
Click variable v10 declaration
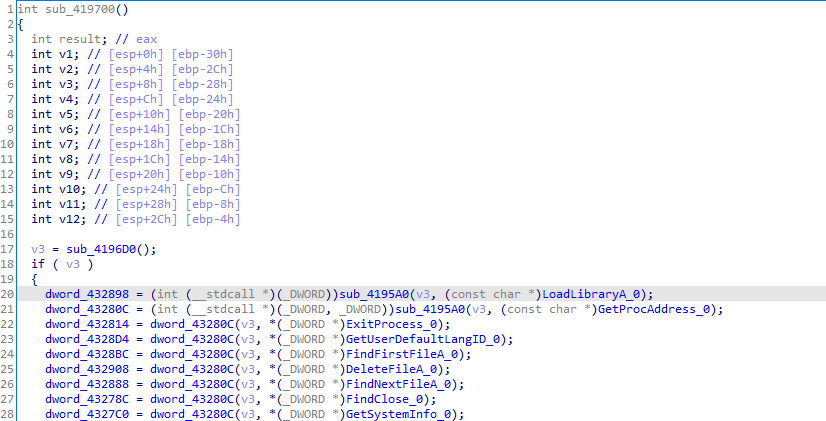[70, 189]
